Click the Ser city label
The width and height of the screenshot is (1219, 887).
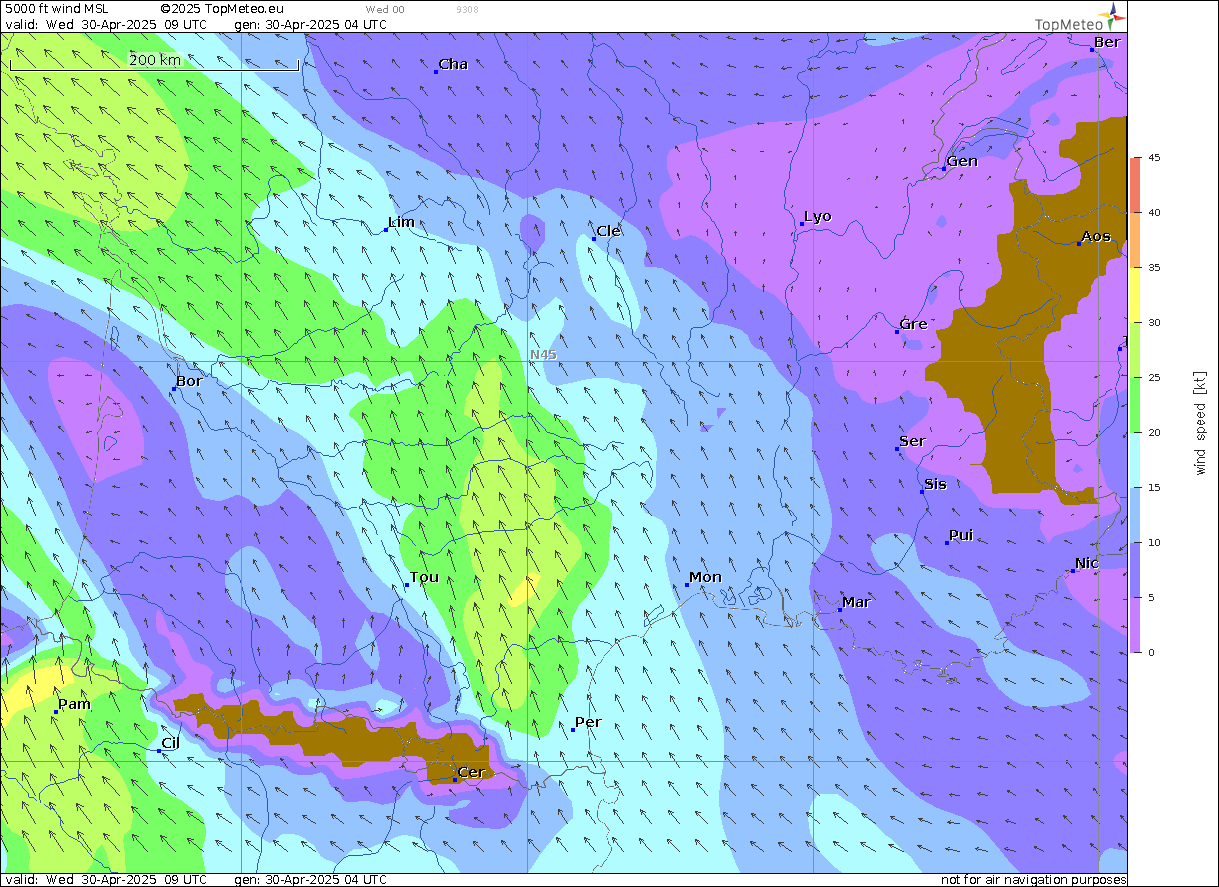pos(912,441)
